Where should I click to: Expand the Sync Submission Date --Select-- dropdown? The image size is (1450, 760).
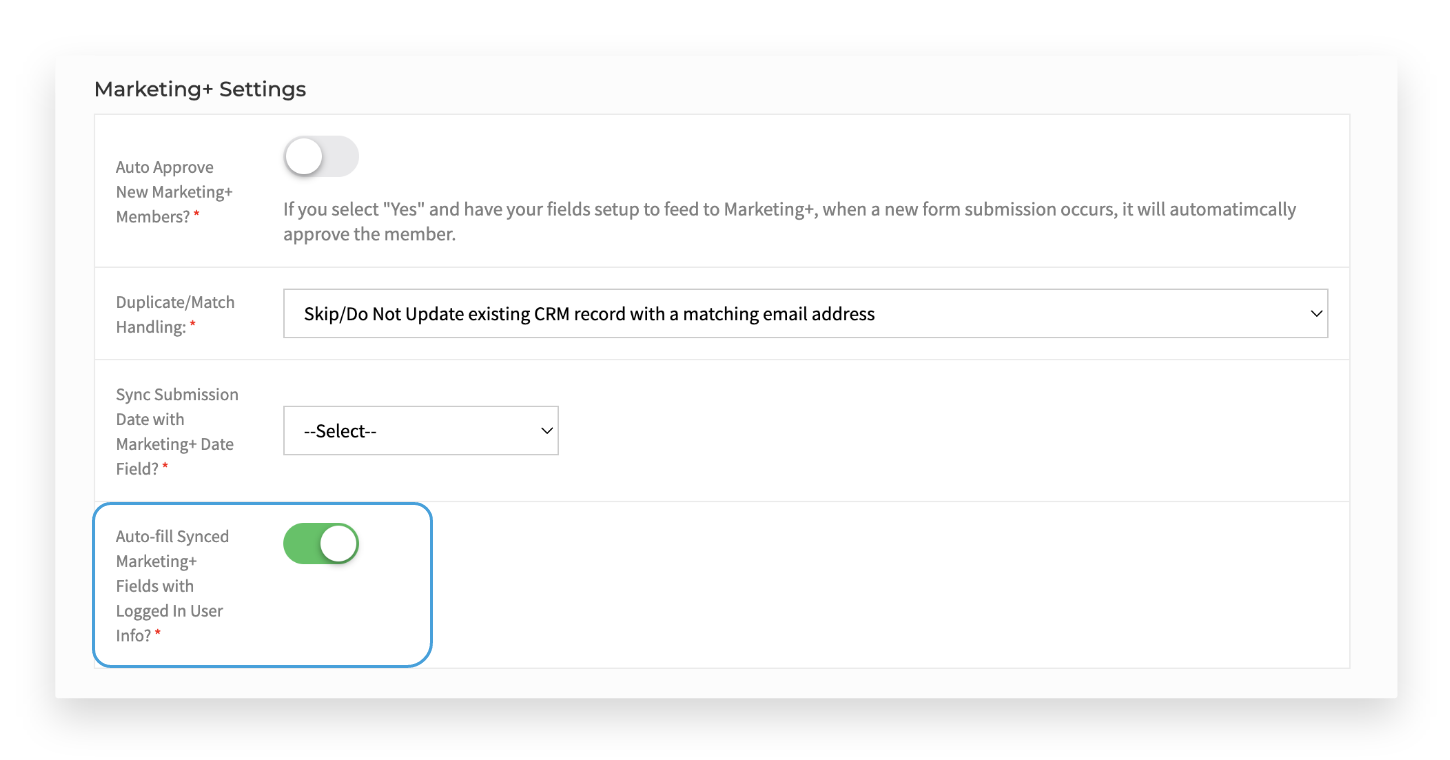tap(420, 430)
